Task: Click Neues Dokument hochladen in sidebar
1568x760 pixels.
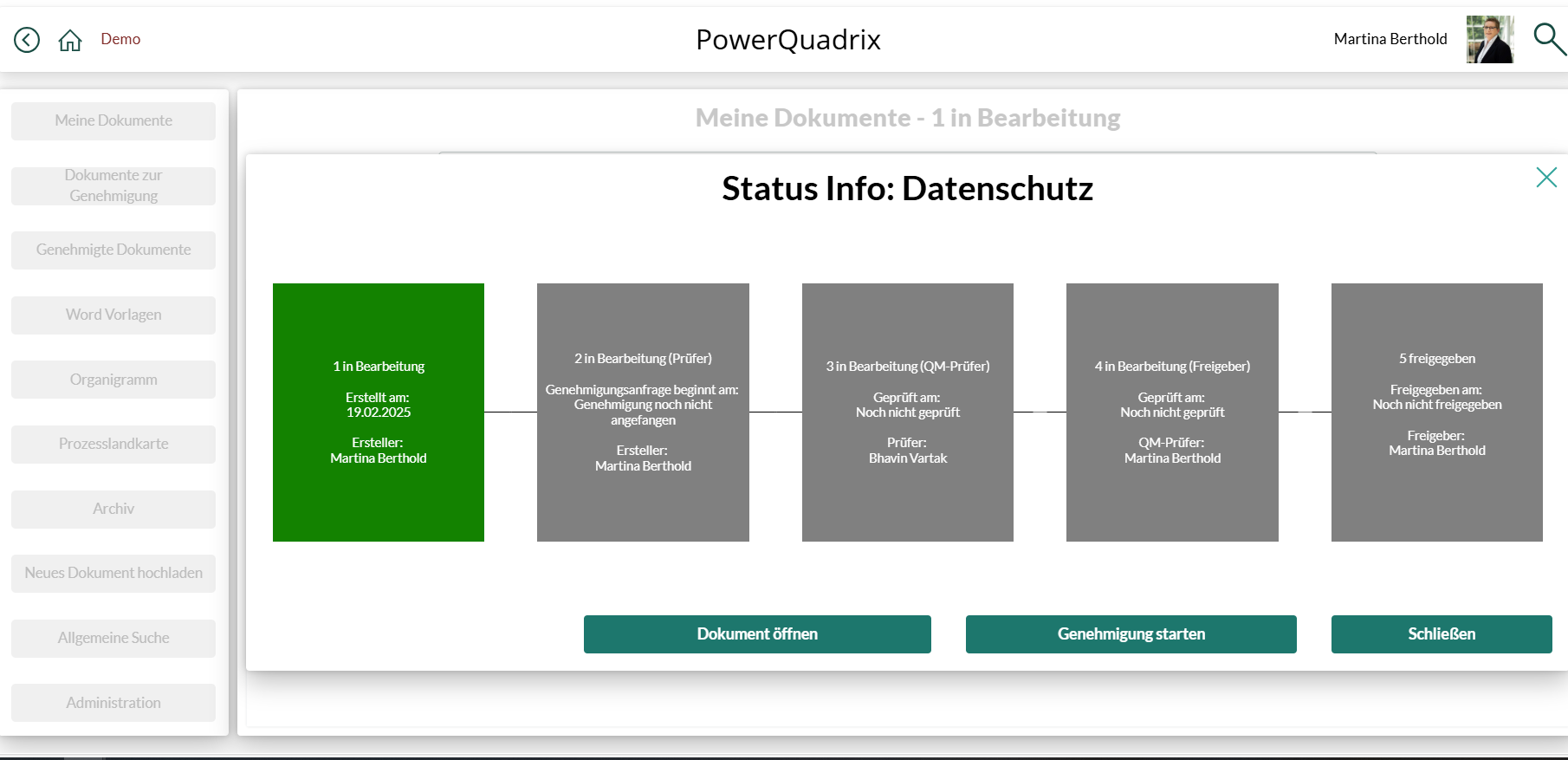Action: pyautogui.click(x=113, y=573)
